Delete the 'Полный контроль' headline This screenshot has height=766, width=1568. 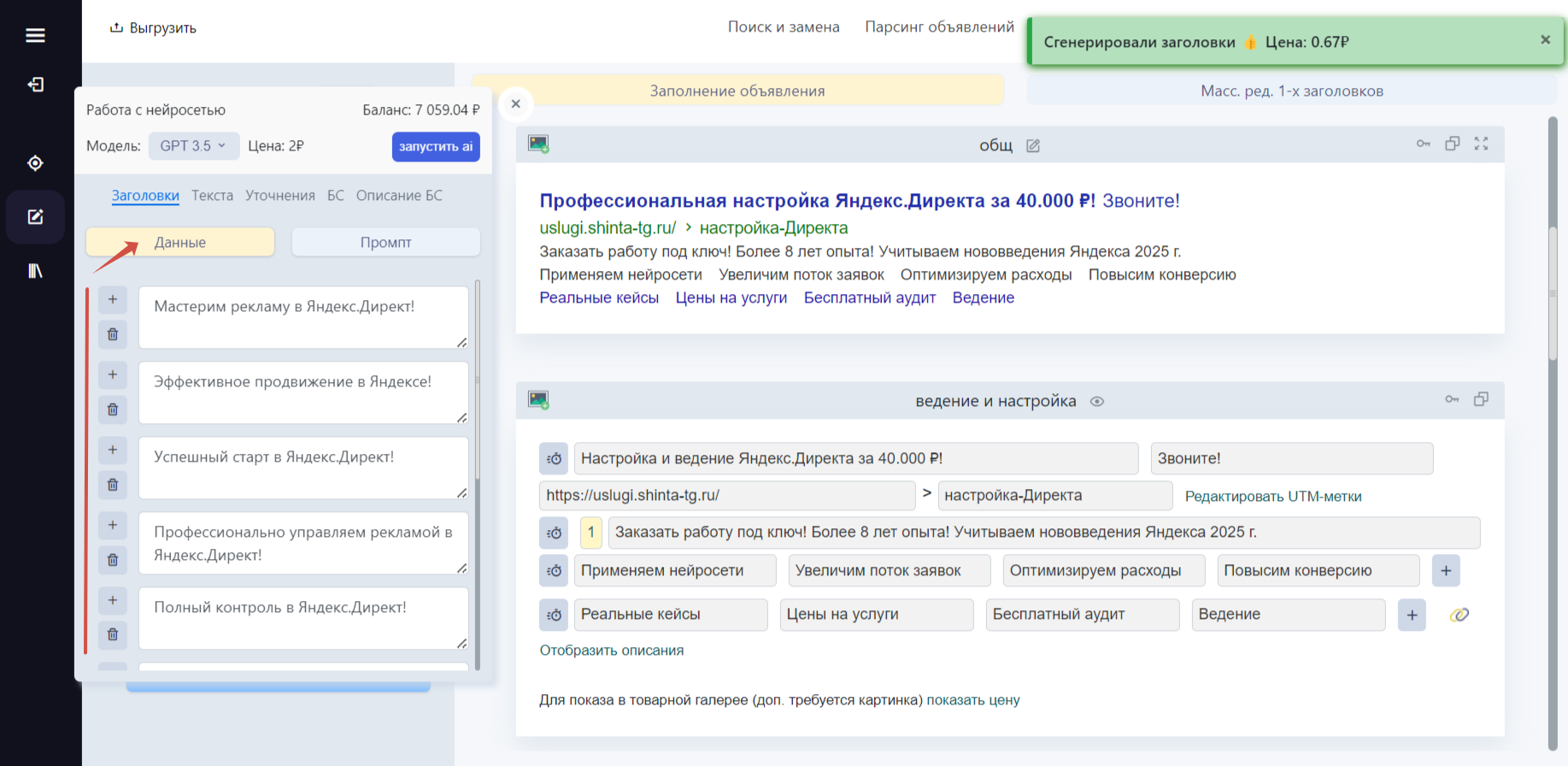[x=113, y=635]
